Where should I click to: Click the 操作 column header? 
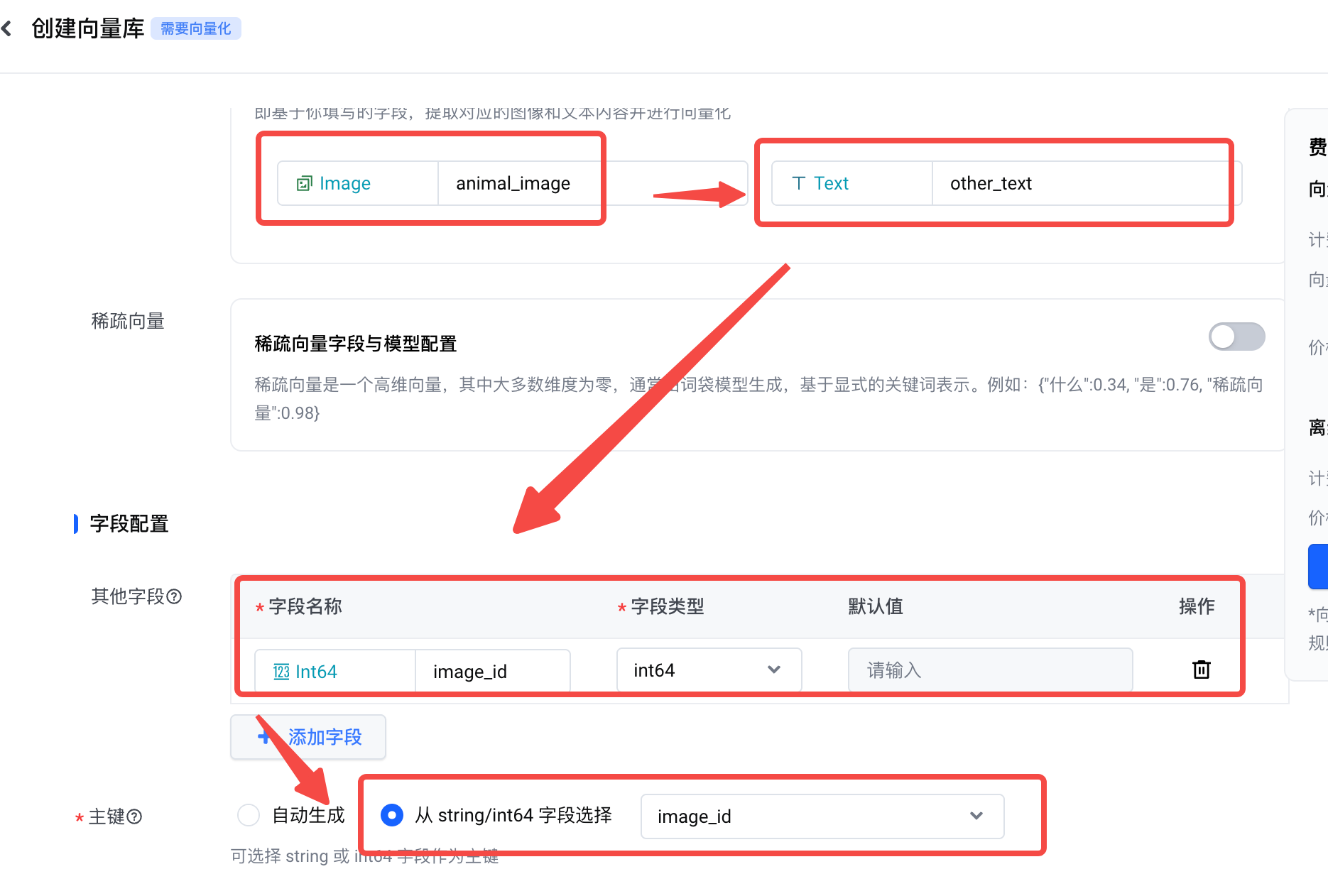coord(1197,606)
